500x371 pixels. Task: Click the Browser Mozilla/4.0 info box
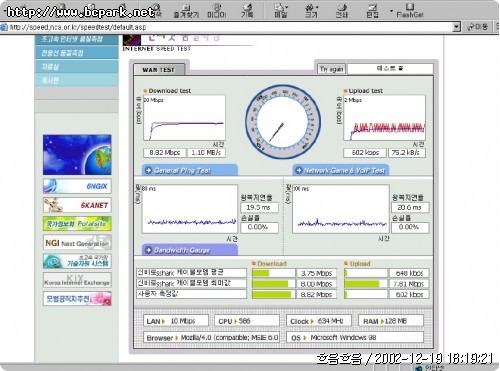211,337
